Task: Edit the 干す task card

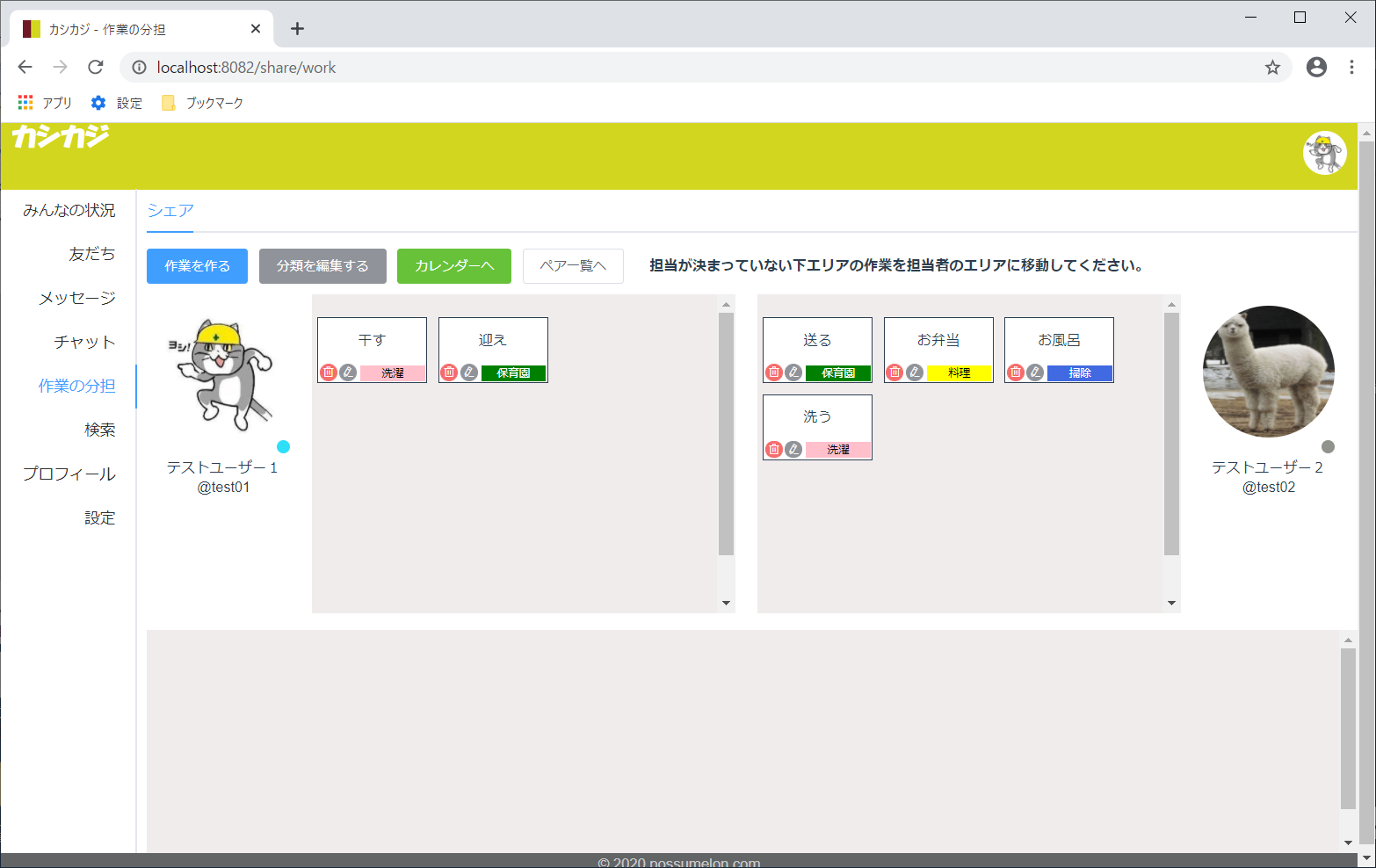Action: [x=348, y=373]
